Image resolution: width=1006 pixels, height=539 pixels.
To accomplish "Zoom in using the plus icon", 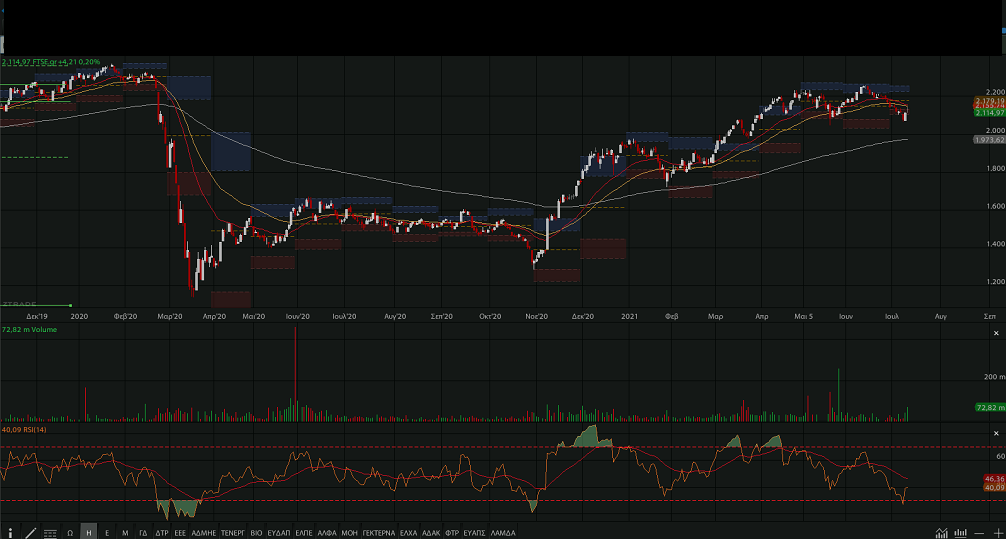I will [997, 533].
